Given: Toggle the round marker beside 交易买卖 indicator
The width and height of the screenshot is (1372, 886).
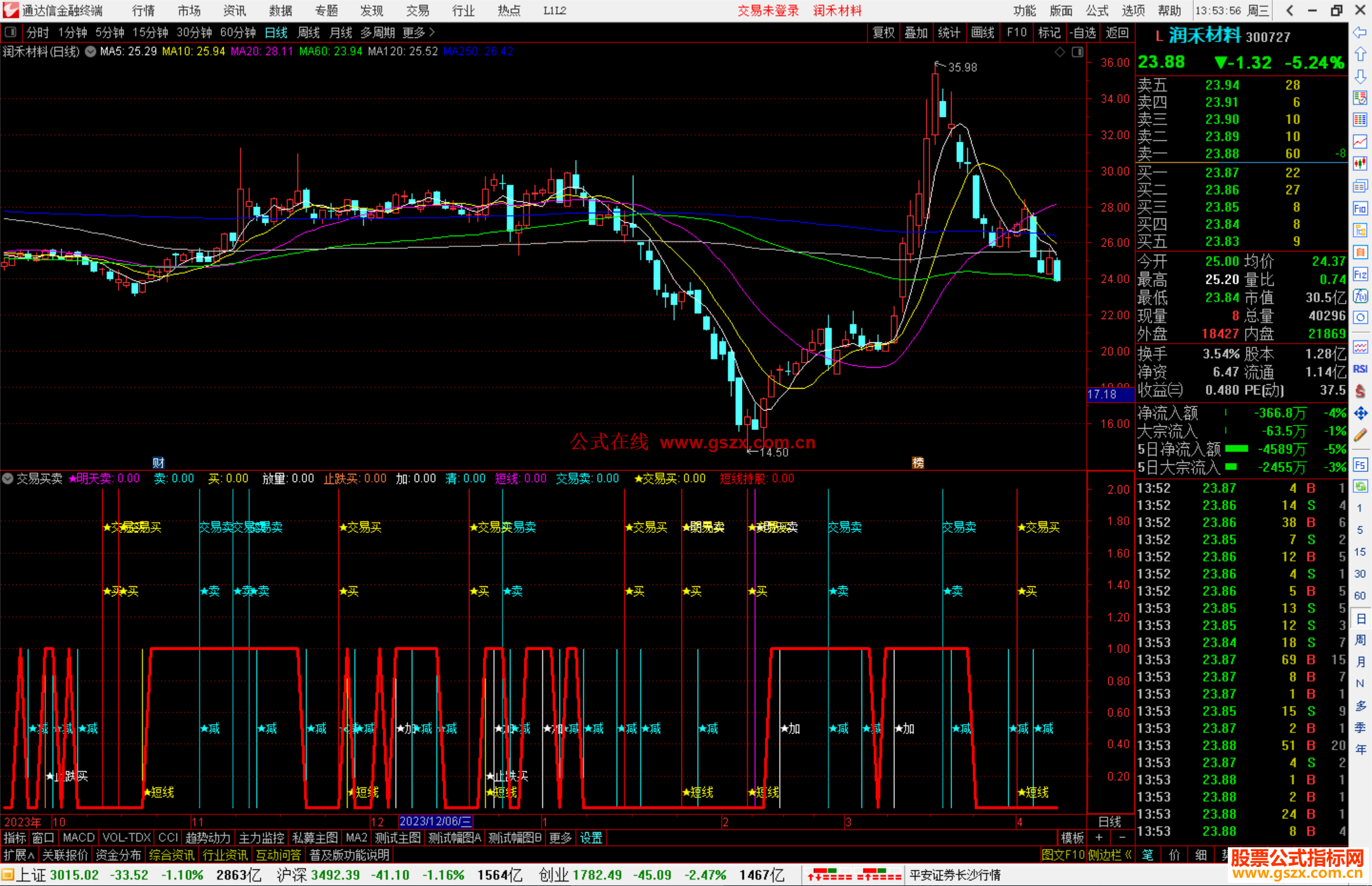Looking at the screenshot, I should (8, 478).
